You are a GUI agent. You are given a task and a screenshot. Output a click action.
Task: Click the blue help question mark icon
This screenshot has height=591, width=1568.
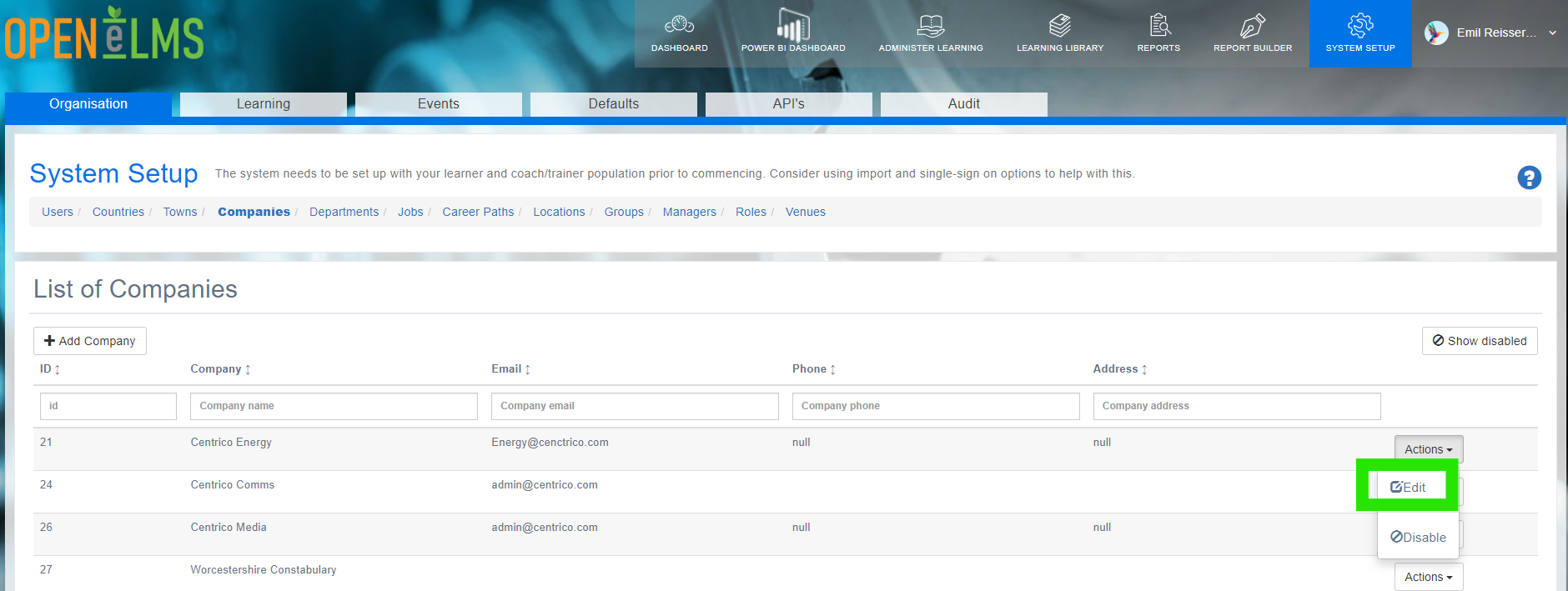point(1529,178)
